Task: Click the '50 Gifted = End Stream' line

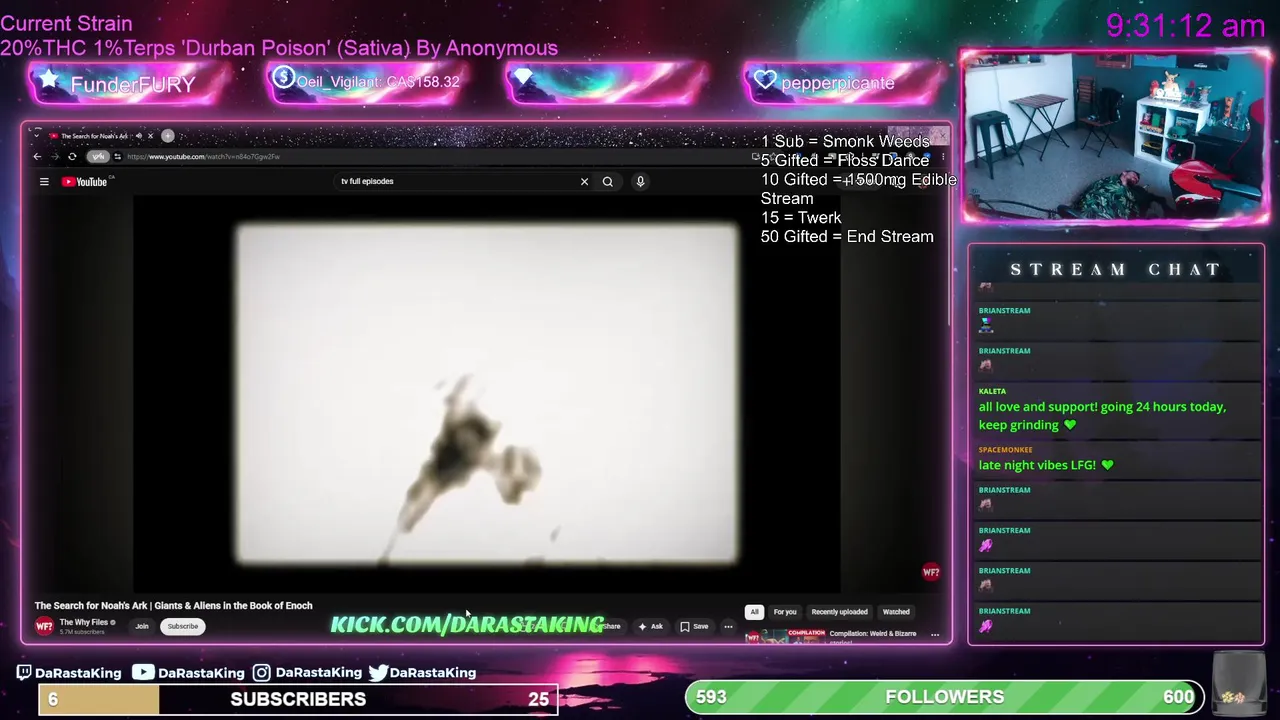Action: [x=847, y=237]
